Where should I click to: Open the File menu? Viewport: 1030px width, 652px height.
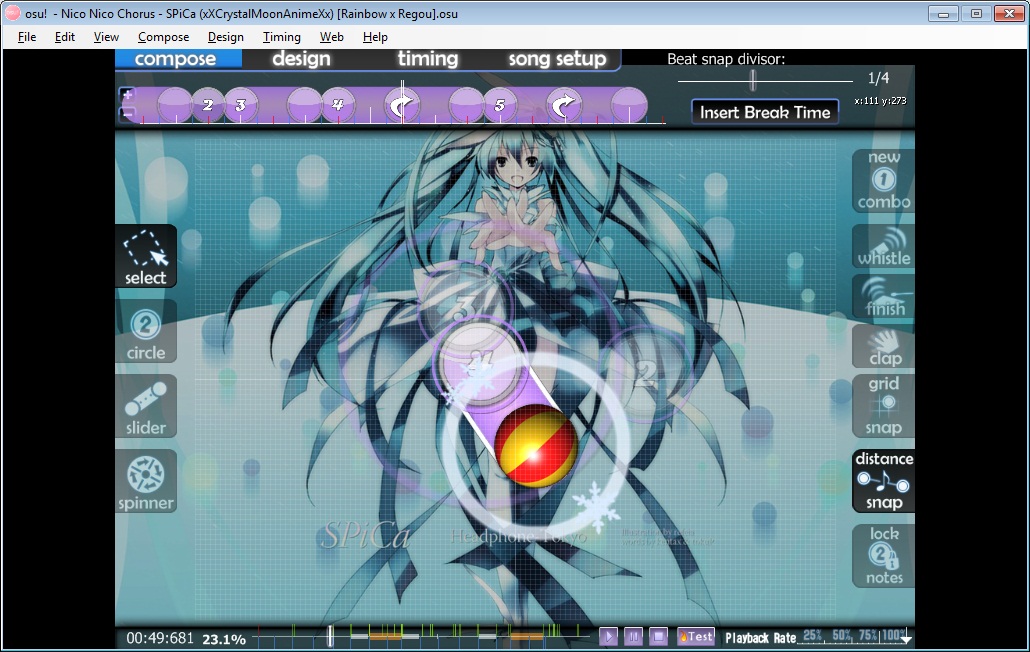click(27, 37)
